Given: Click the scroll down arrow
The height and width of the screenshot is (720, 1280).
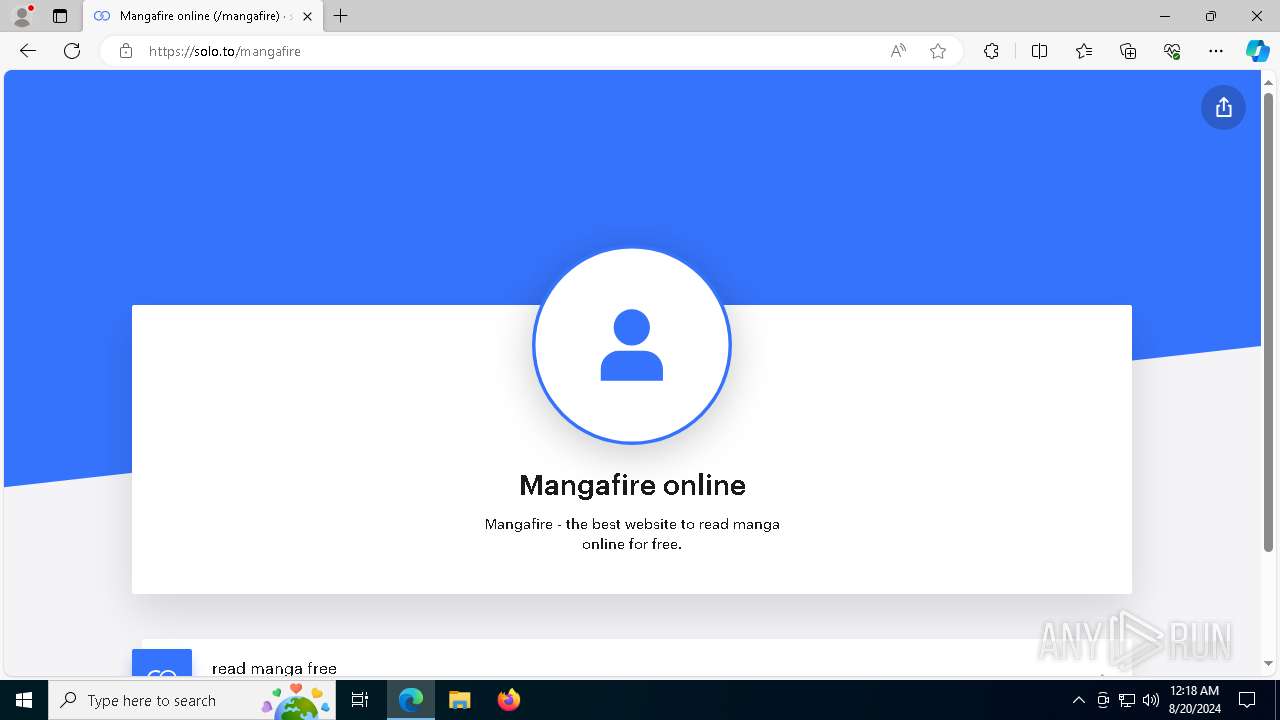Looking at the screenshot, I should [1268, 663].
